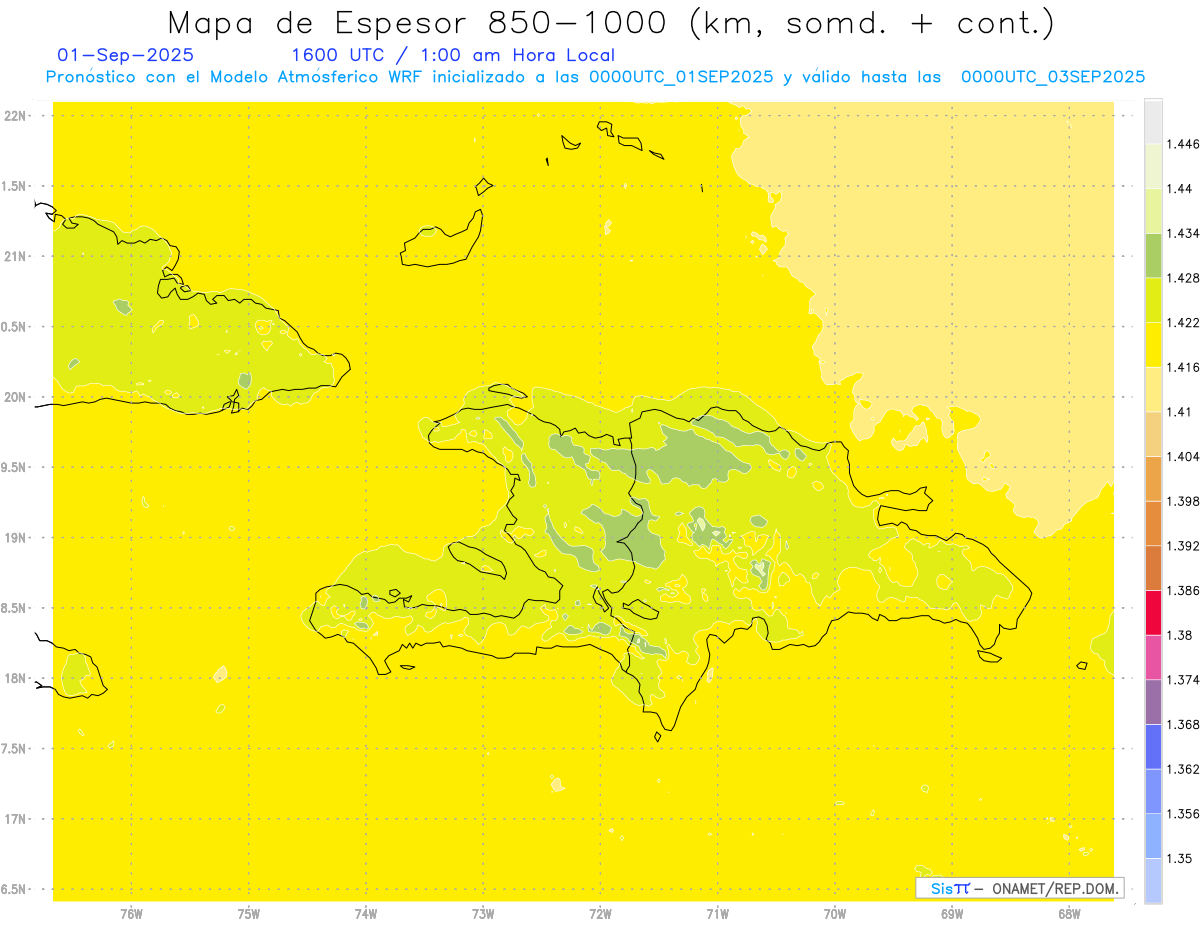Image resolution: width=1200 pixels, height=927 pixels.
Task: Click the 'Pronóstico con el Modelo Atmosférico WRF' subtitle line
Action: pyautogui.click(x=595, y=77)
